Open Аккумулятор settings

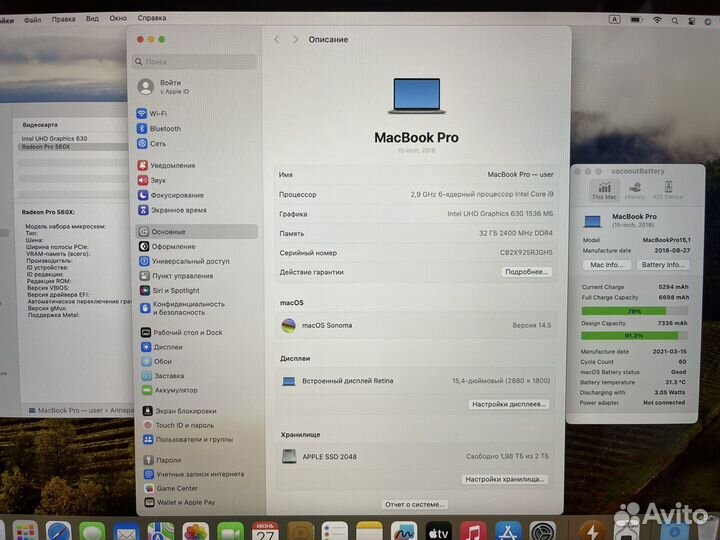(169, 390)
